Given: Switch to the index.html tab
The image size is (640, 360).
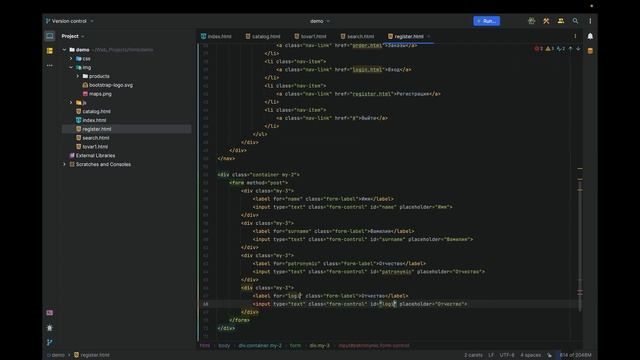Looking at the screenshot, I should [x=216, y=36].
